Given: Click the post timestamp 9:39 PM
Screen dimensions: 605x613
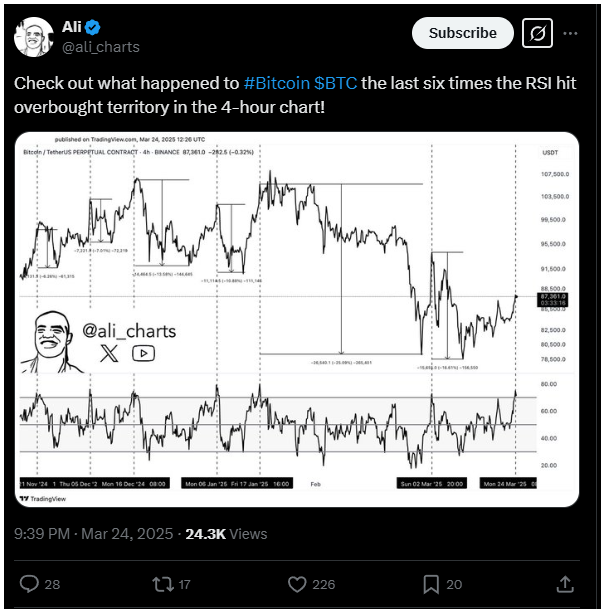Looking at the screenshot, I should click(44, 536).
